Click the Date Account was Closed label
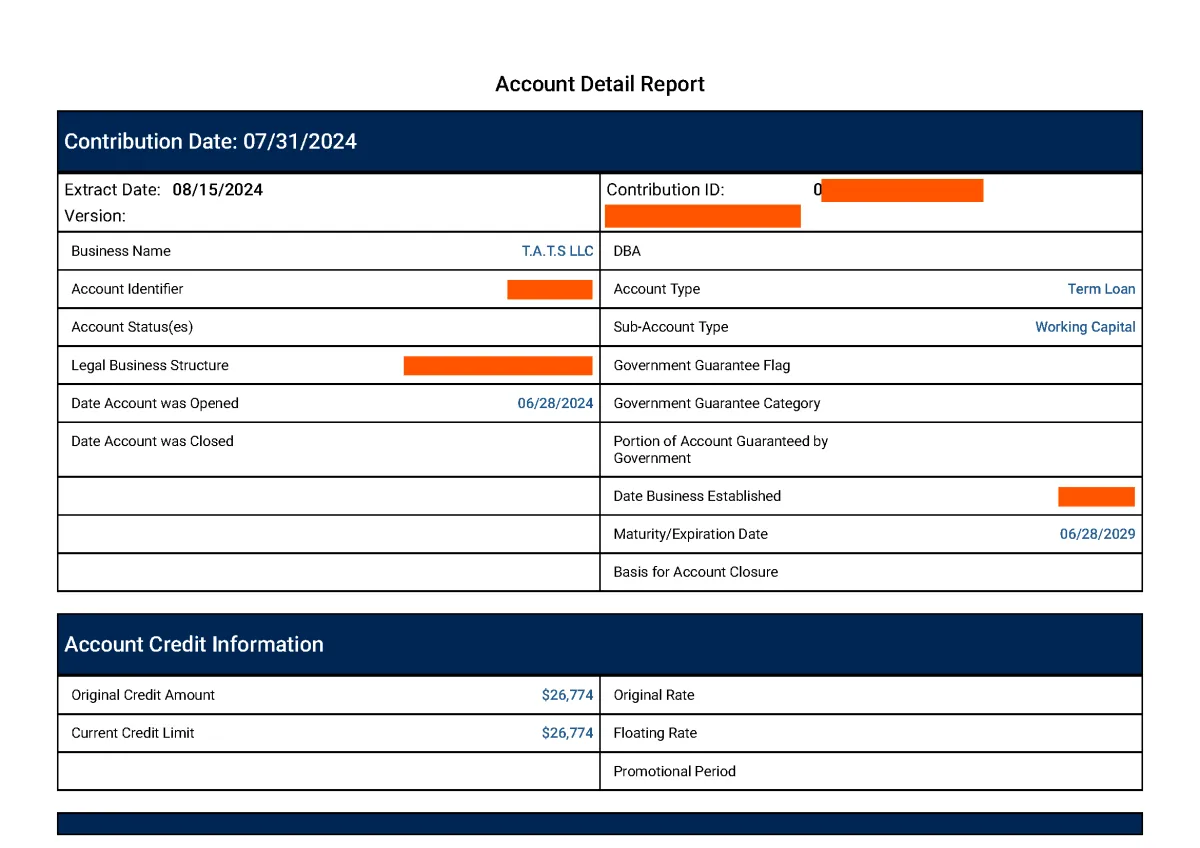The width and height of the screenshot is (1200, 848). coord(152,441)
